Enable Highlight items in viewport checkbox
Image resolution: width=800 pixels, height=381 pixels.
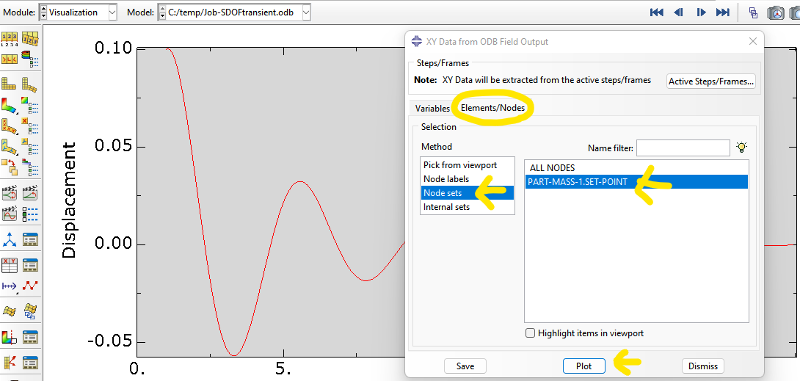click(x=530, y=333)
